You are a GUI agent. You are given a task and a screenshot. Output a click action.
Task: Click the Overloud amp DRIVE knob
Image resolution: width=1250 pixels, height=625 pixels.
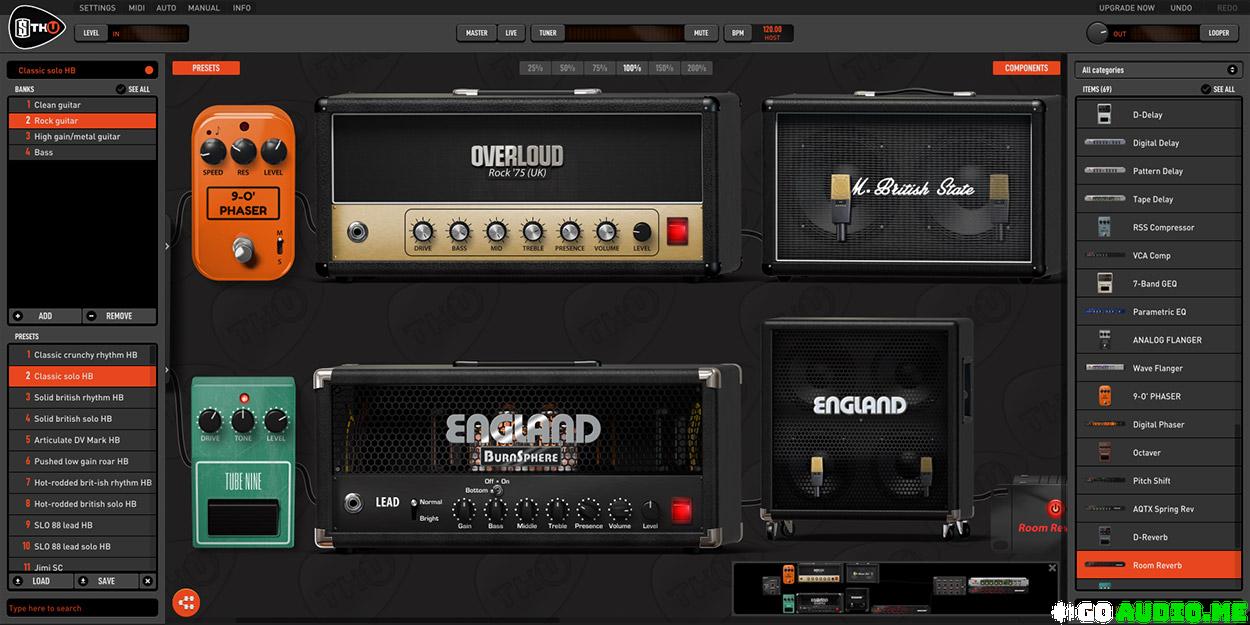pyautogui.click(x=423, y=230)
